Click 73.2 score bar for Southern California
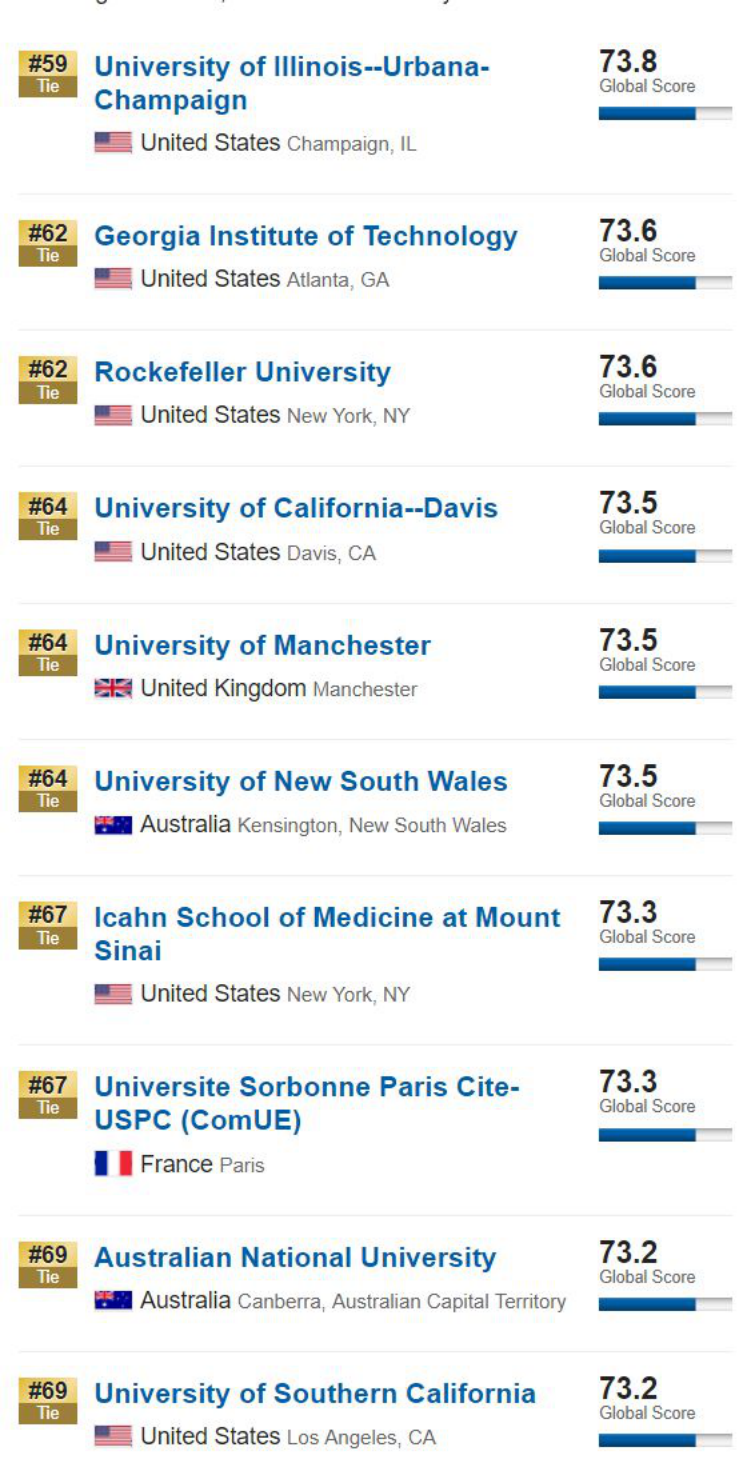The width and height of the screenshot is (755, 1475). click(665, 1441)
